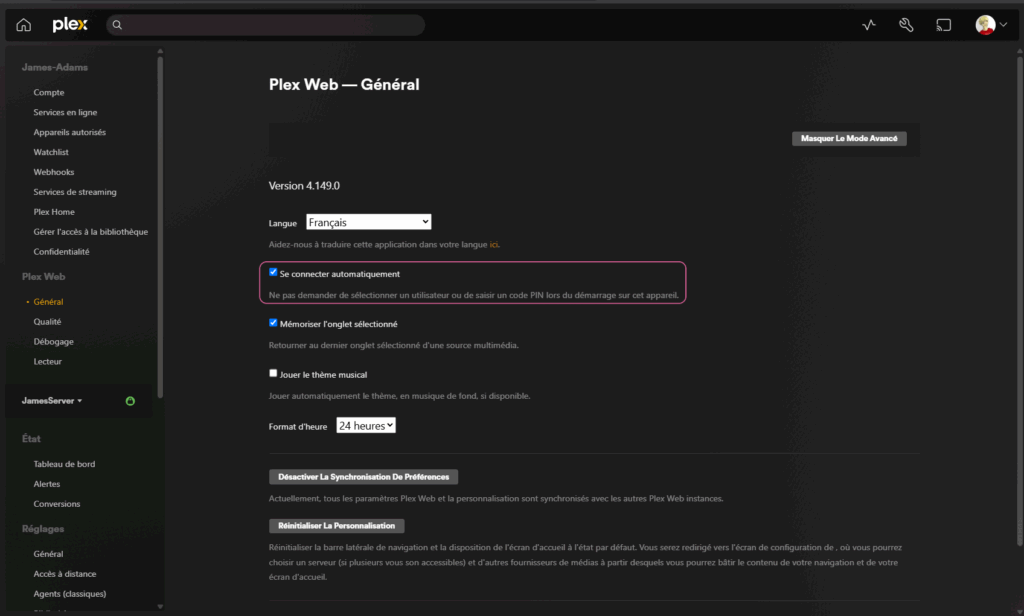Open Appareils autorisés page

pyautogui.click(x=69, y=132)
